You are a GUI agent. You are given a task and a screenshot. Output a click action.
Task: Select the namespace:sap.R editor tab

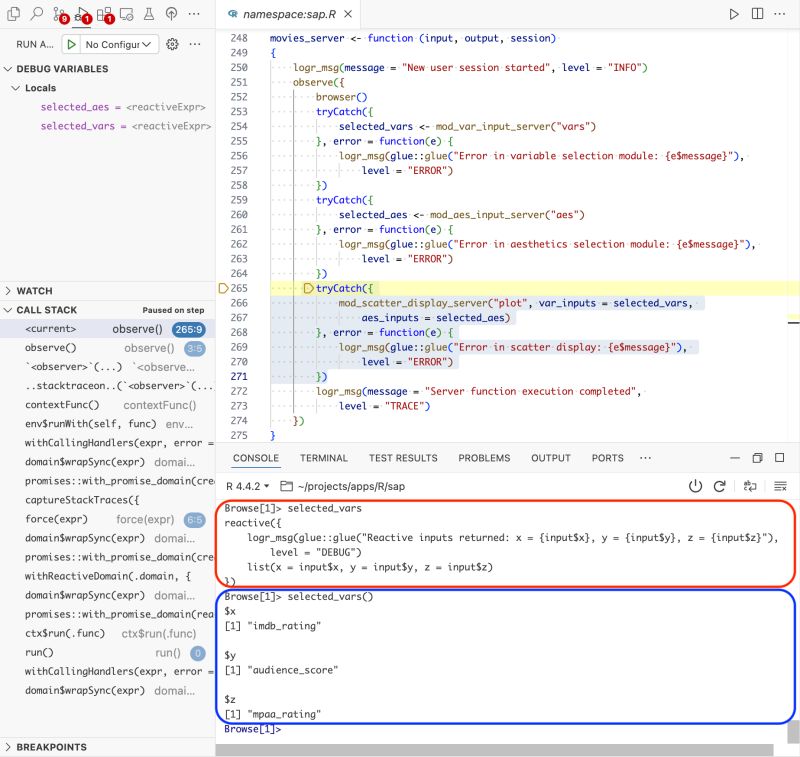(x=289, y=14)
